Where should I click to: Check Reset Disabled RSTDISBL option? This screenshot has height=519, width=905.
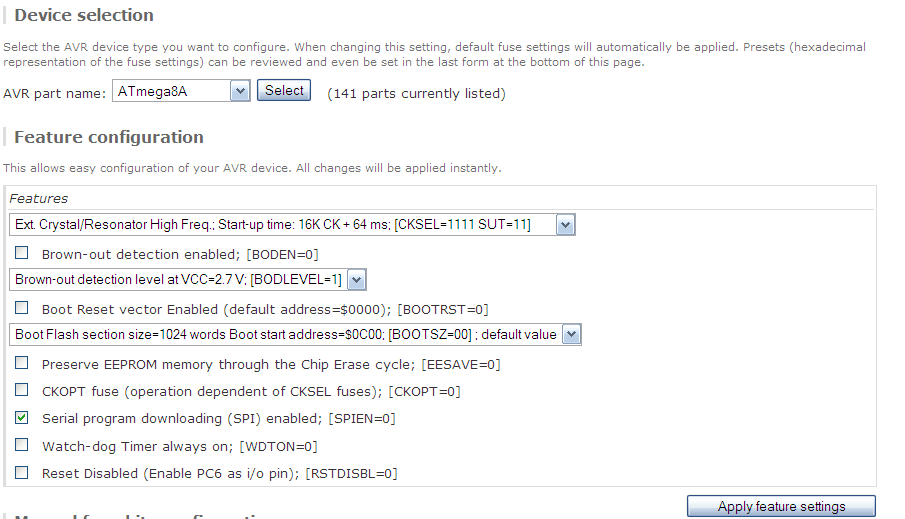pos(21,473)
